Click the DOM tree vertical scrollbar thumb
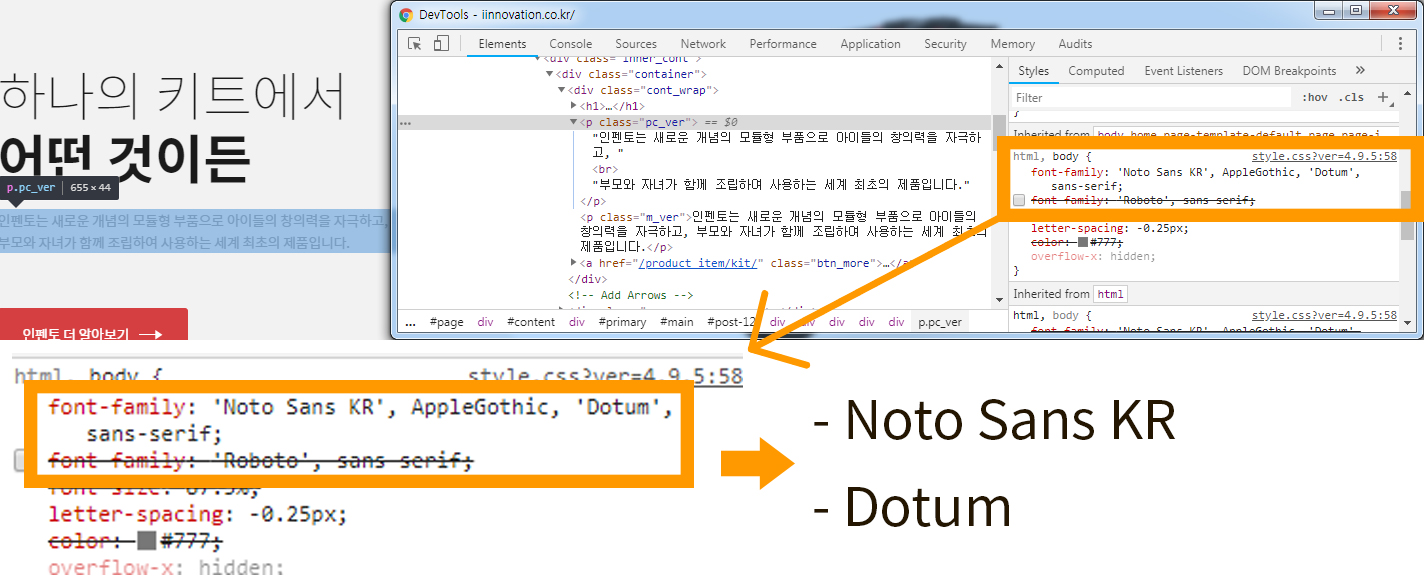The width and height of the screenshot is (1424, 588). point(998,133)
